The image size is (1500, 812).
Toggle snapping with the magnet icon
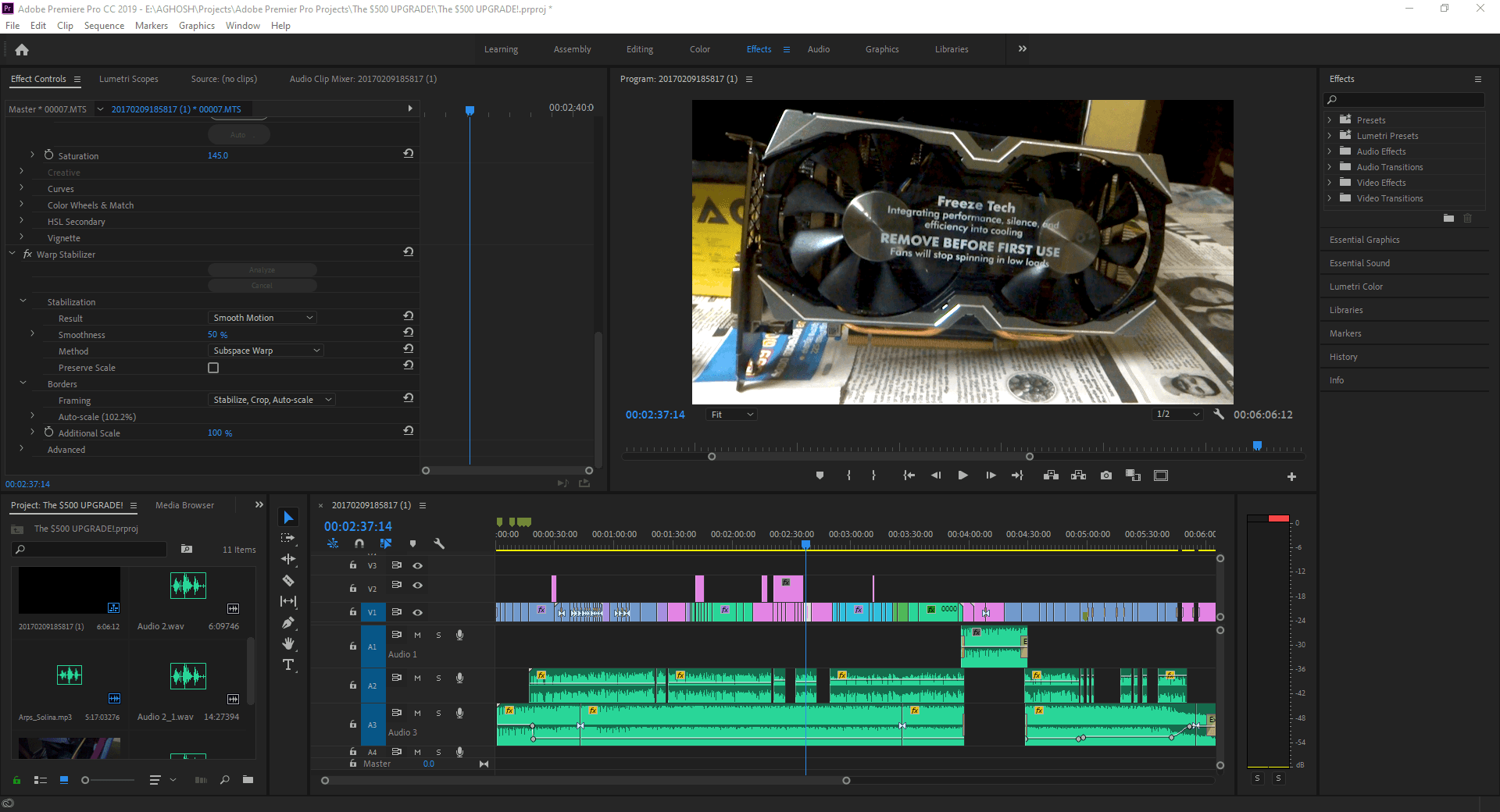(x=359, y=544)
